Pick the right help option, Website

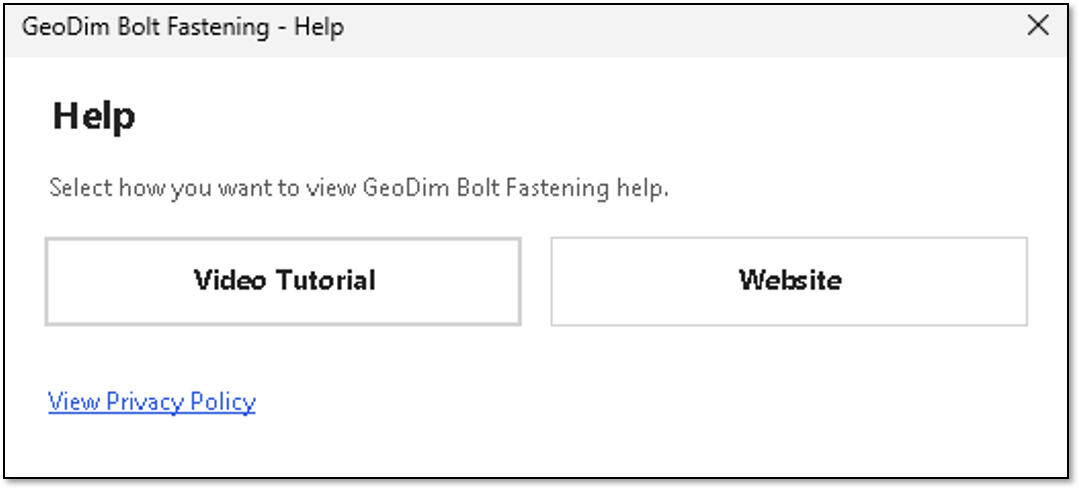(789, 281)
